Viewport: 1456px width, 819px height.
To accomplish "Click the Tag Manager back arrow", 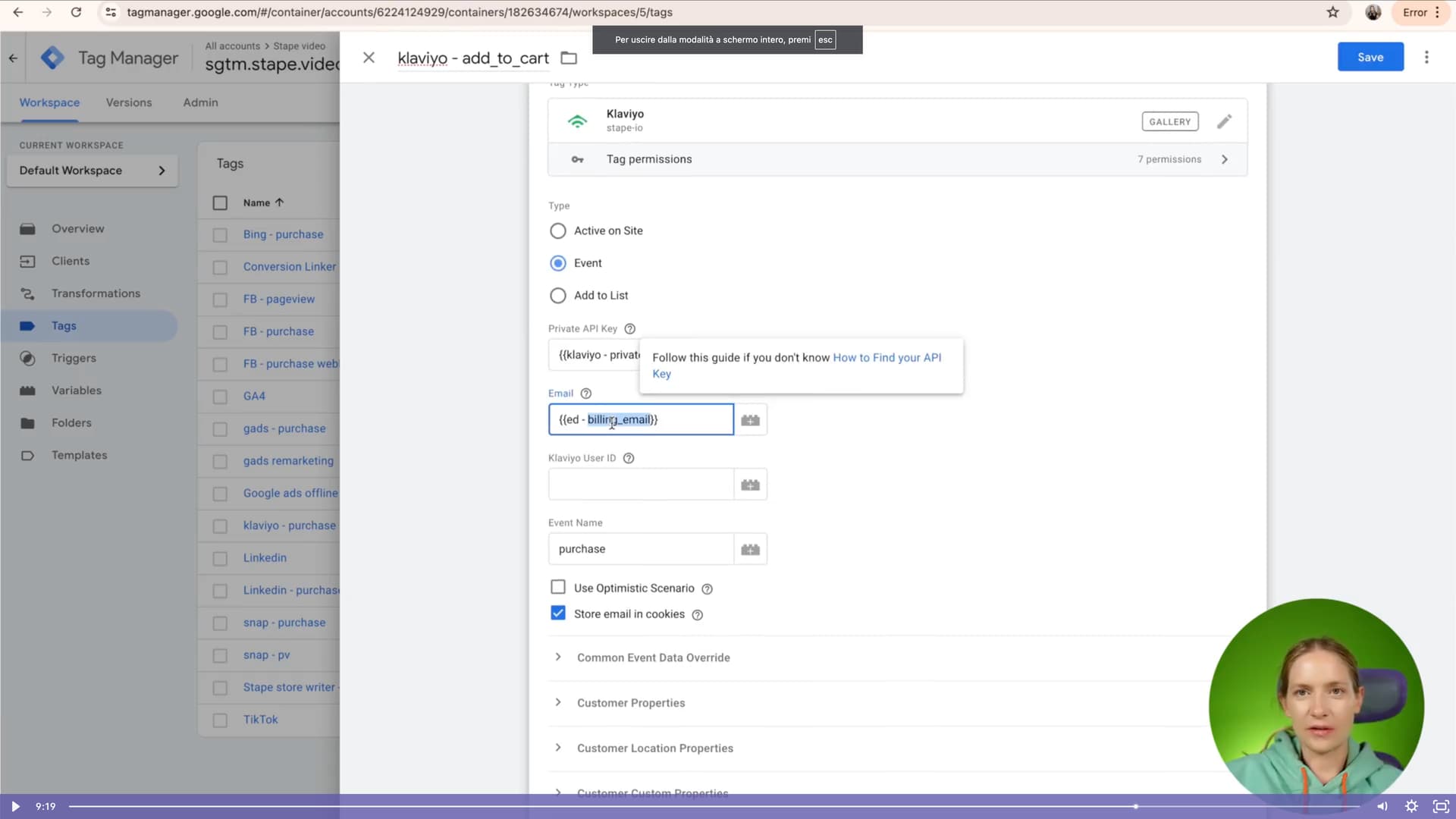I will 13,58.
